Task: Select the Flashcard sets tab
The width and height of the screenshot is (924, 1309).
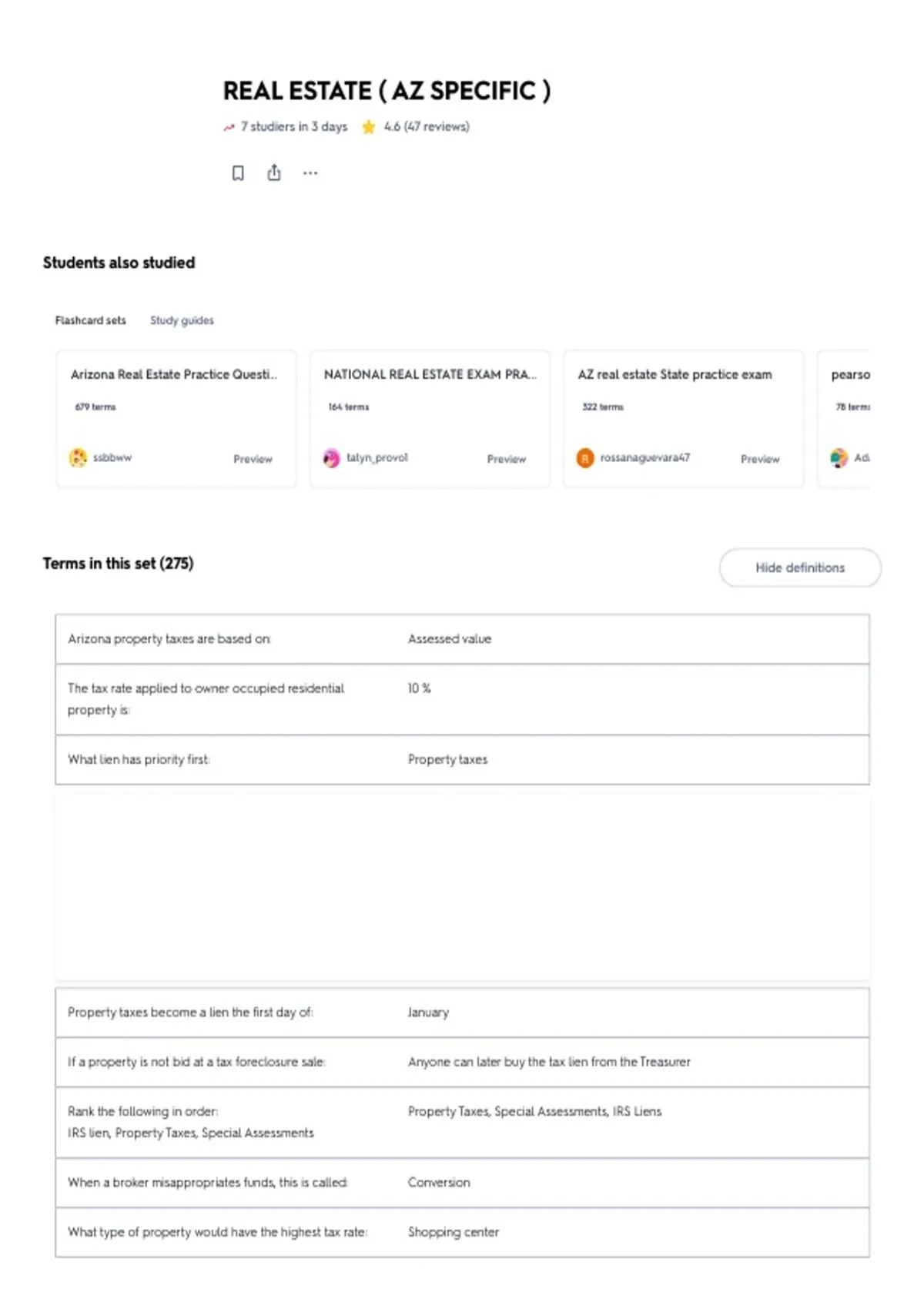Action: click(90, 320)
